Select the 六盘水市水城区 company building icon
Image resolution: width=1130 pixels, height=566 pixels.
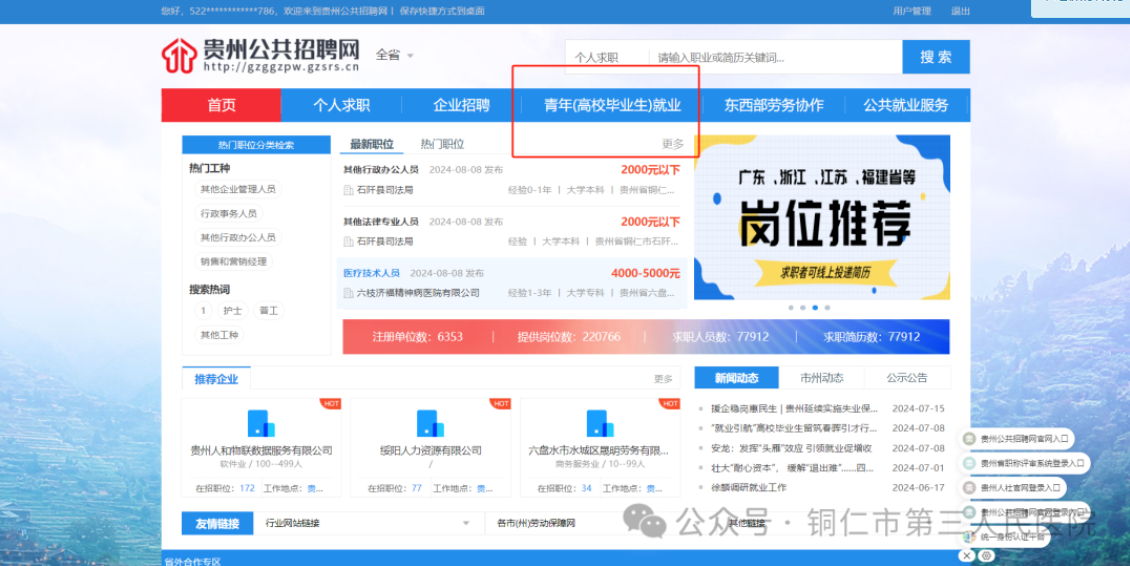point(599,423)
